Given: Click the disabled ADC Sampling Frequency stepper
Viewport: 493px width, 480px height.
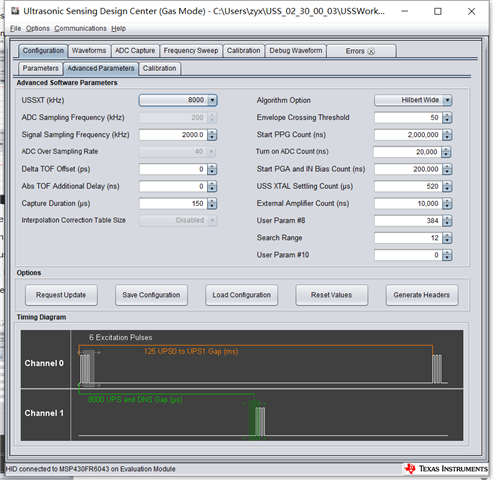Looking at the screenshot, I should [x=212, y=117].
